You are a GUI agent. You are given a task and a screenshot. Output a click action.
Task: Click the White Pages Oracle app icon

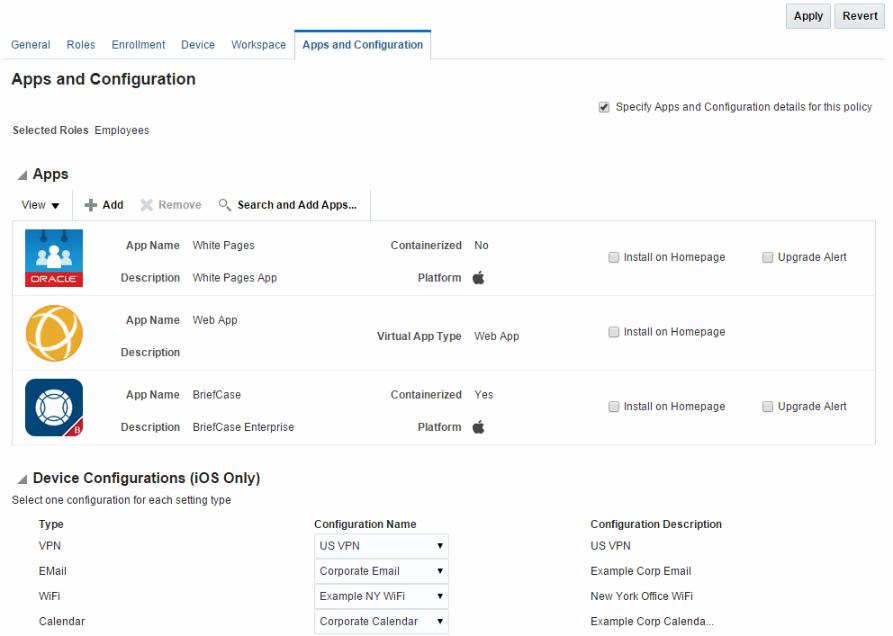click(x=54, y=258)
